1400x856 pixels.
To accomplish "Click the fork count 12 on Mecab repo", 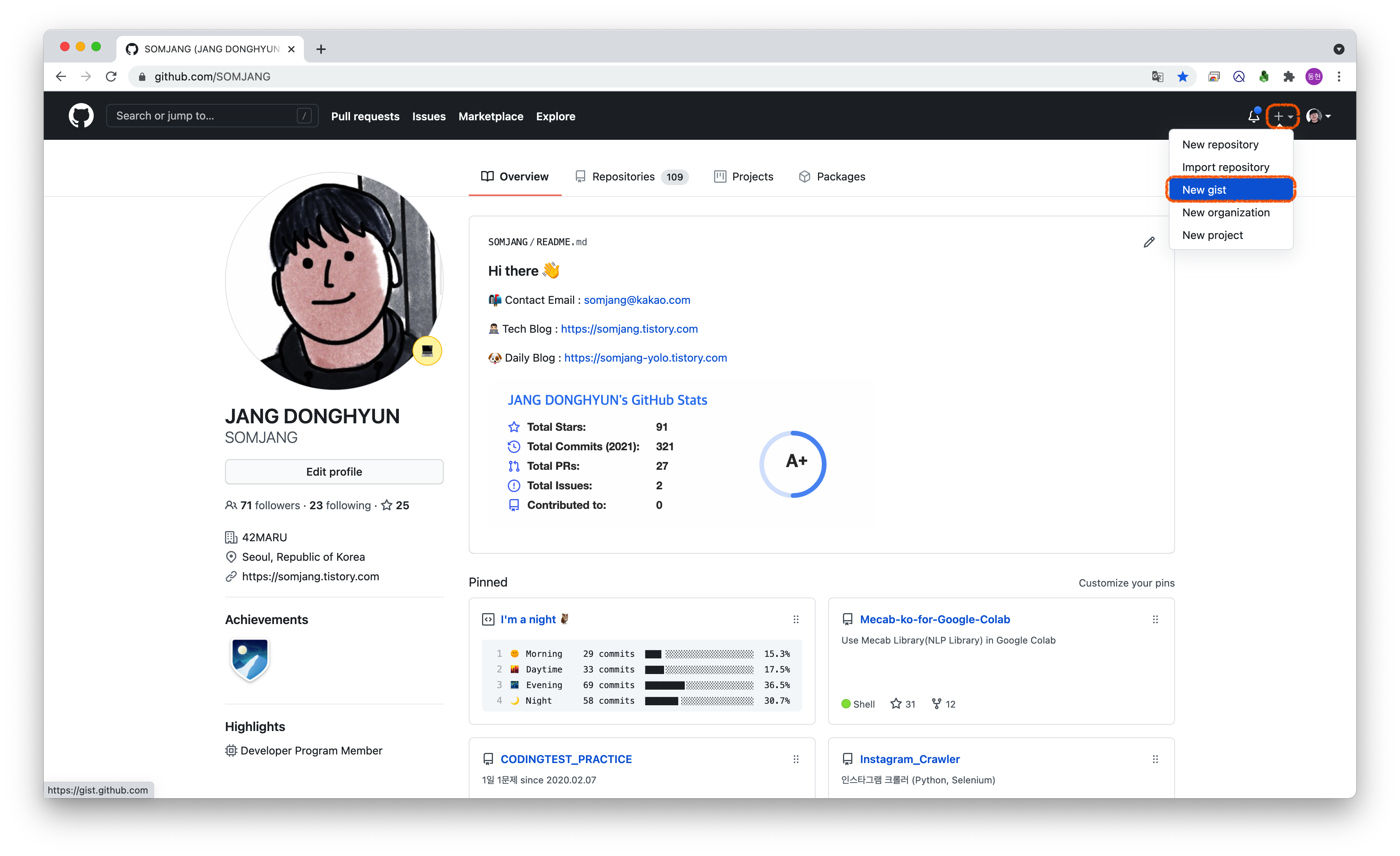I will (x=944, y=704).
